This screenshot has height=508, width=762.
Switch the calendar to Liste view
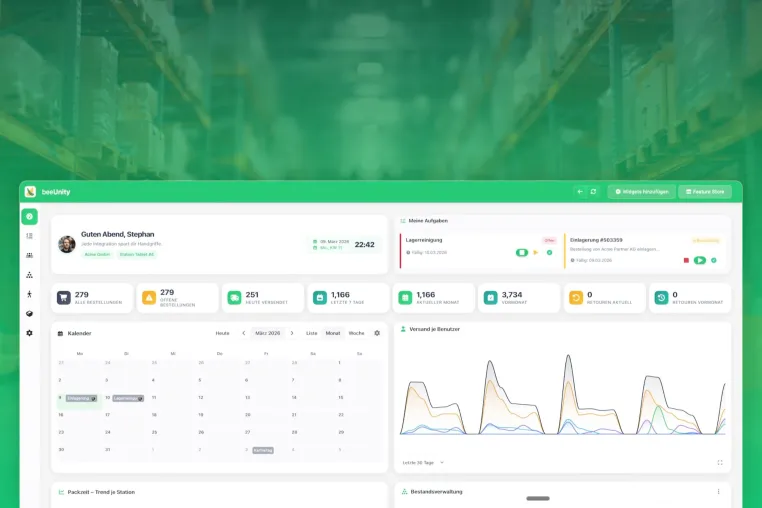312,333
